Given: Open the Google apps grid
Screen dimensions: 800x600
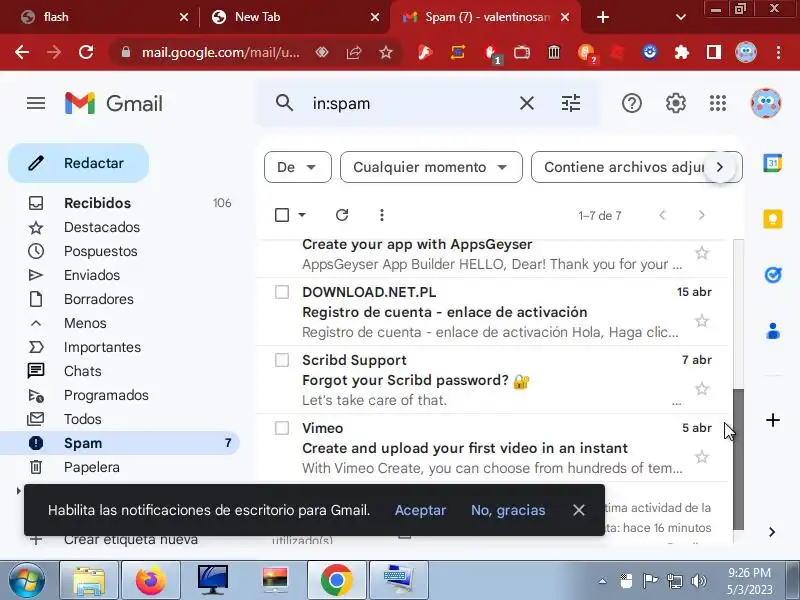Looking at the screenshot, I should tap(718, 104).
